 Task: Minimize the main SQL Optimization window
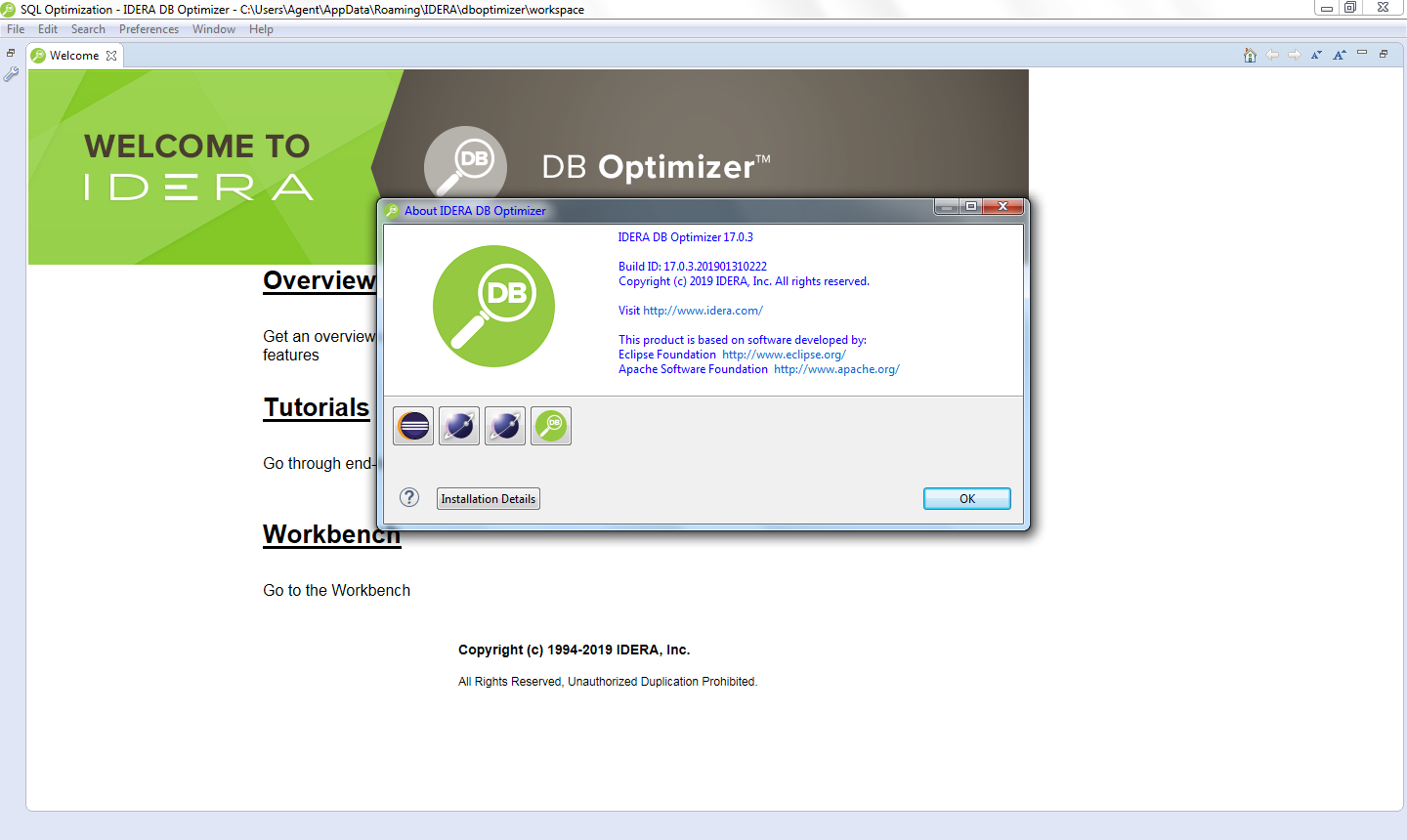tap(1327, 8)
